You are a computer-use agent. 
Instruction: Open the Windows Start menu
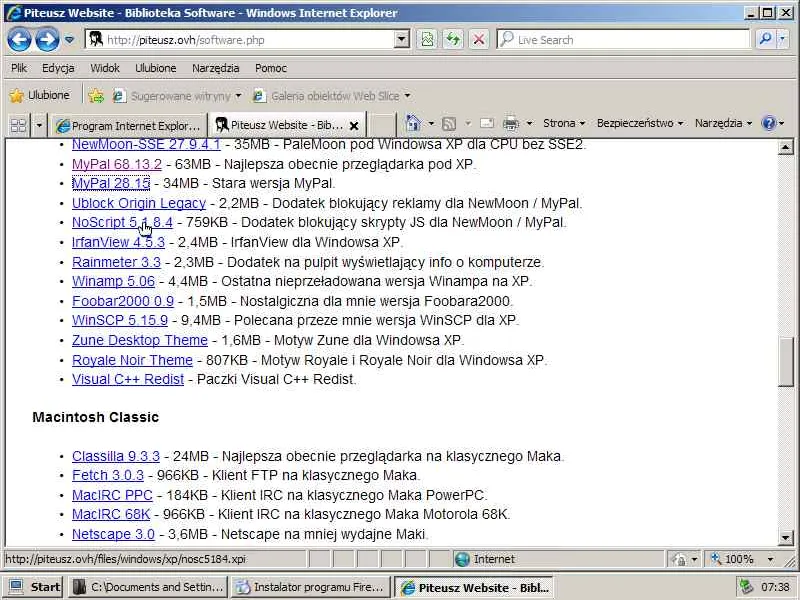(x=34, y=587)
